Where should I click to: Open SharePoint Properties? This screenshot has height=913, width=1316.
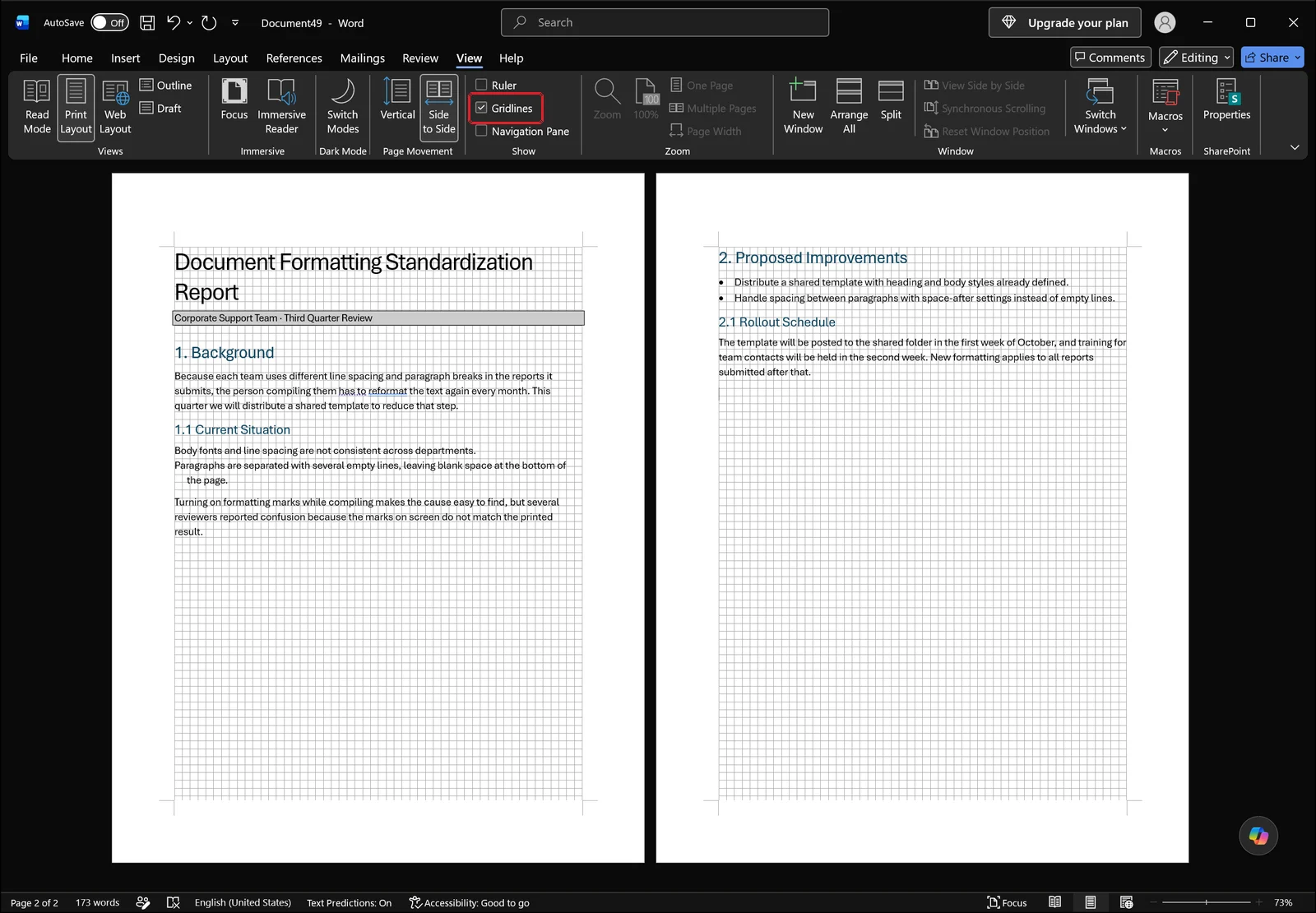[x=1226, y=100]
